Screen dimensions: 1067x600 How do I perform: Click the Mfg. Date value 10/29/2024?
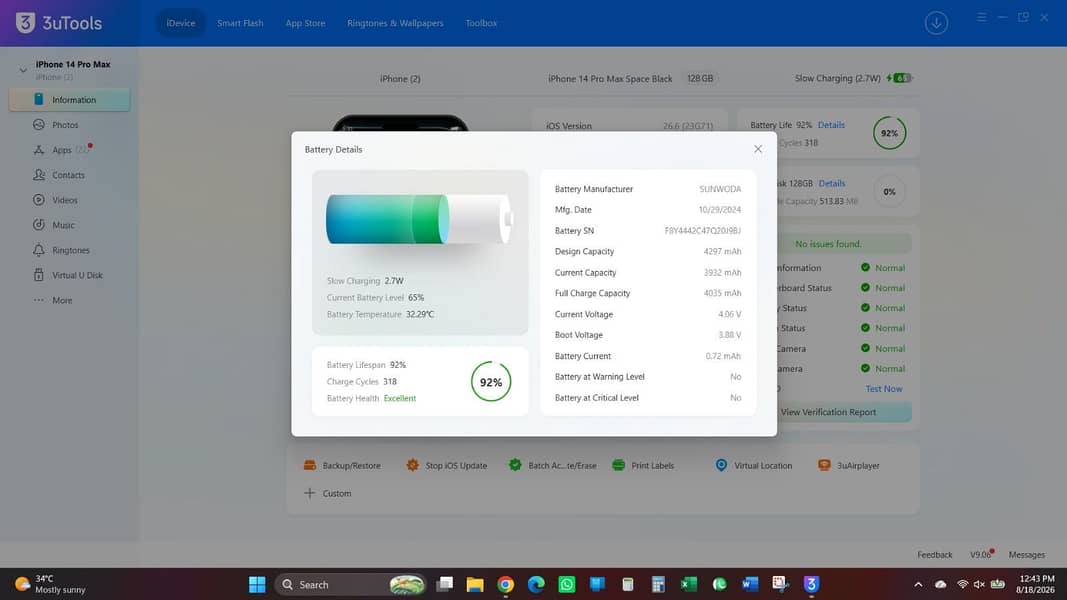(719, 210)
